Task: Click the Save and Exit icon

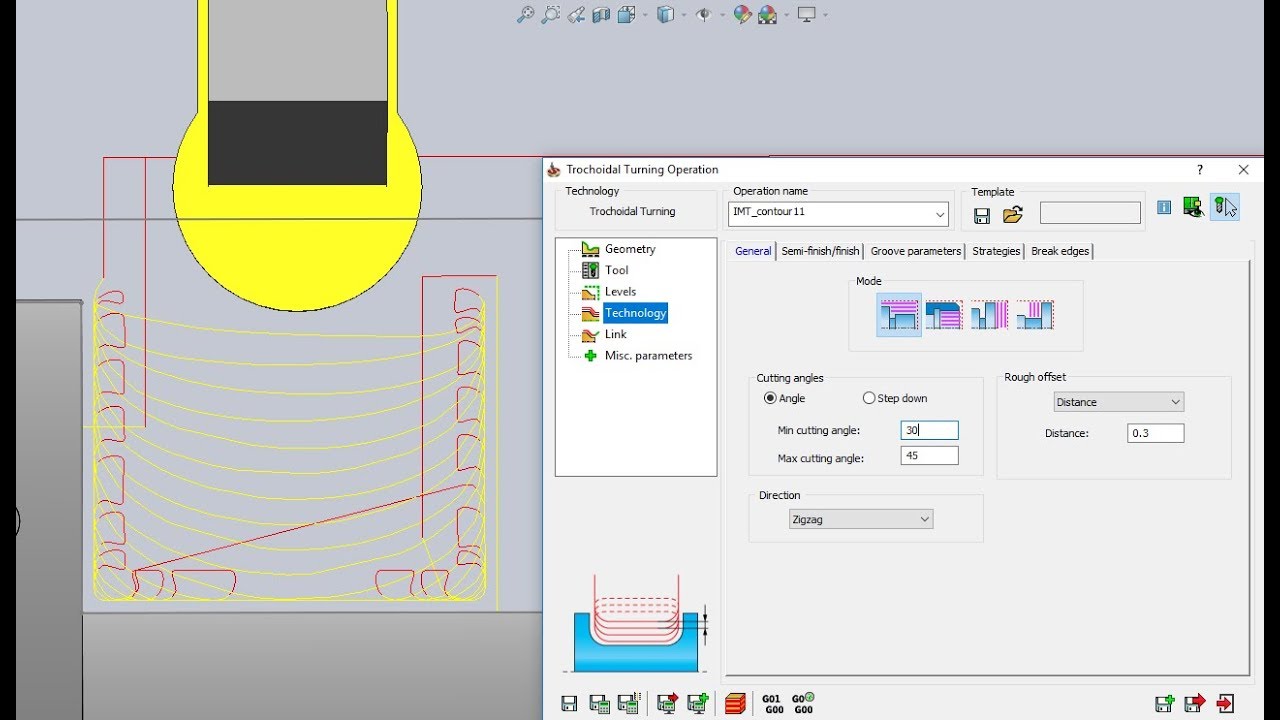Action: (x=1195, y=704)
